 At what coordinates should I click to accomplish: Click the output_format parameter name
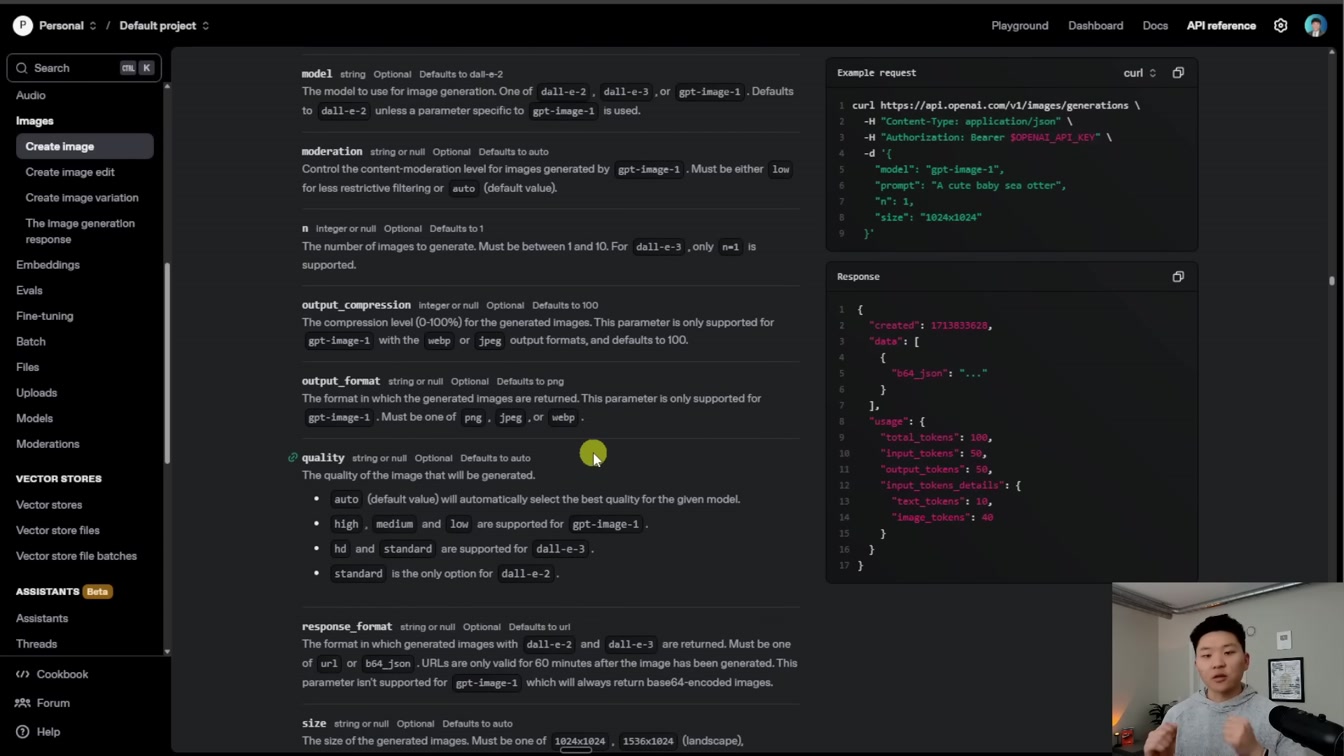(341, 381)
